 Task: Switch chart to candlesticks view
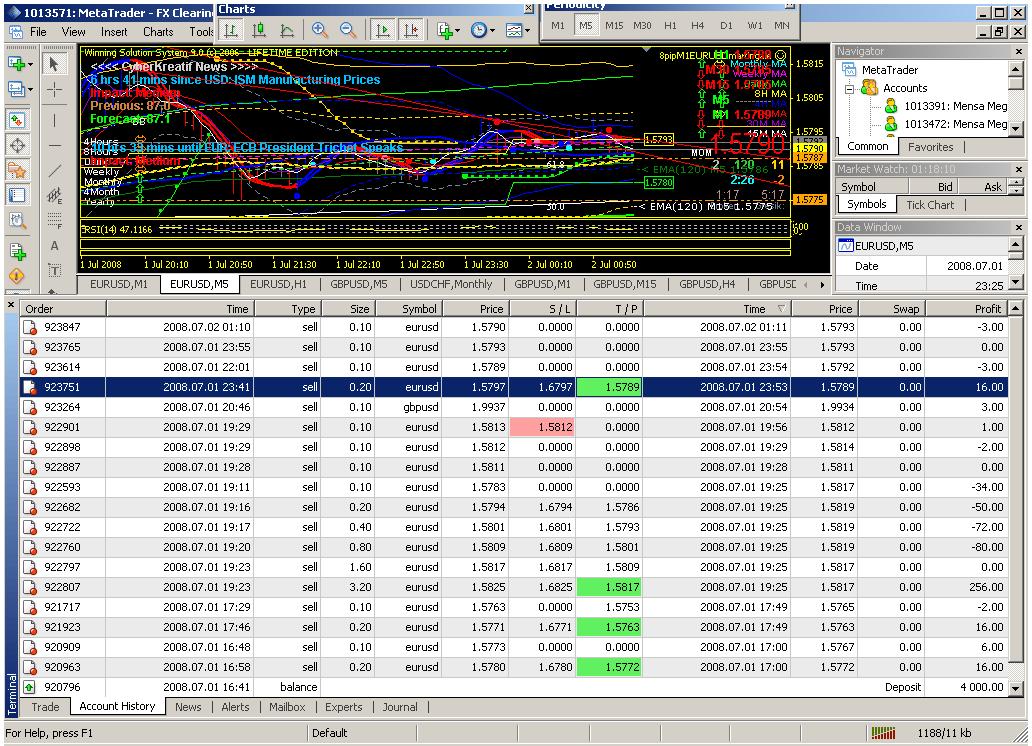(x=259, y=30)
